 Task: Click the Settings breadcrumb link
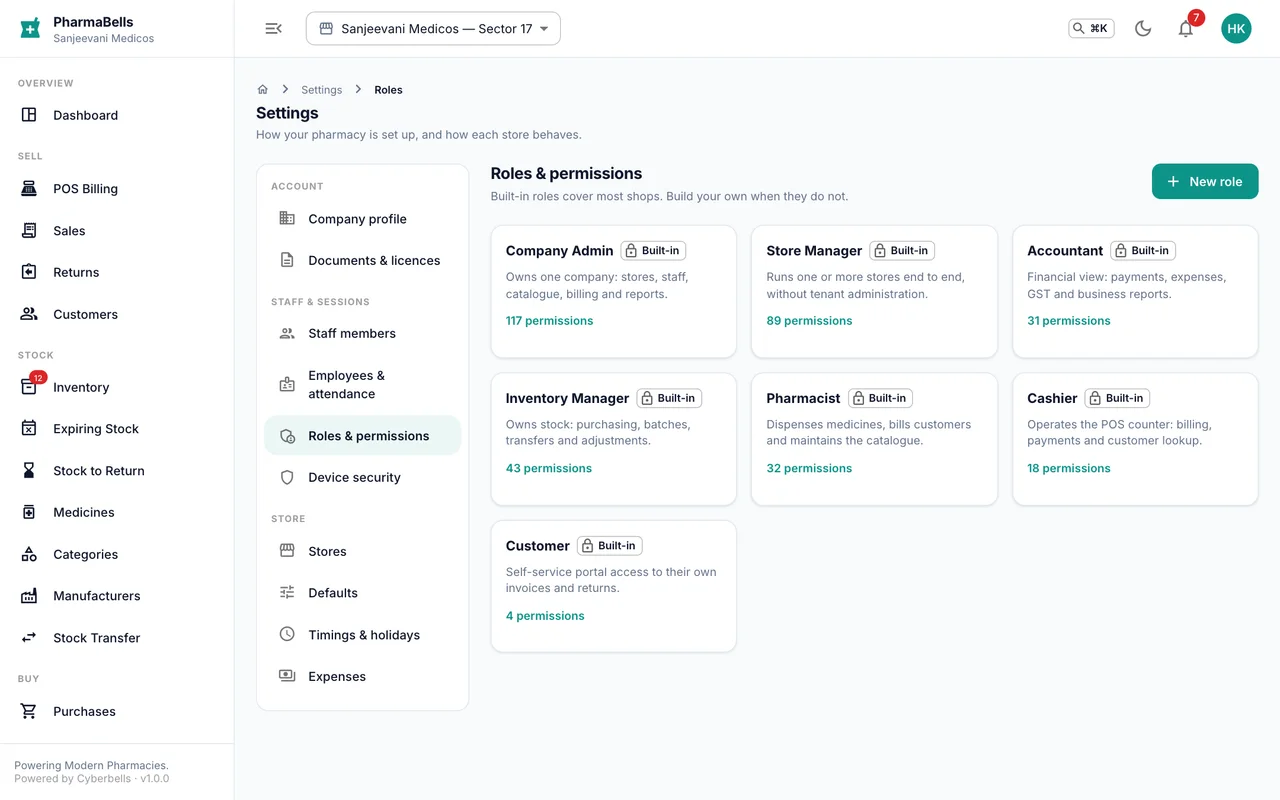coord(321,90)
